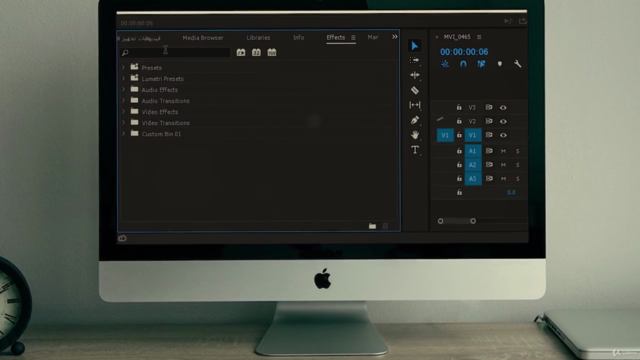Expand the Audio Transitions folder

[123, 100]
